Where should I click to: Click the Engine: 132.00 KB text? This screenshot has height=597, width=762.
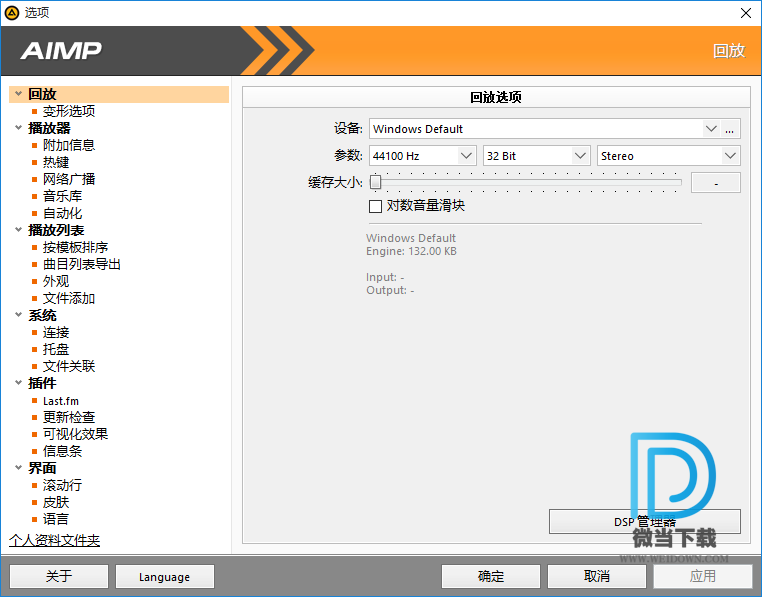click(x=411, y=251)
